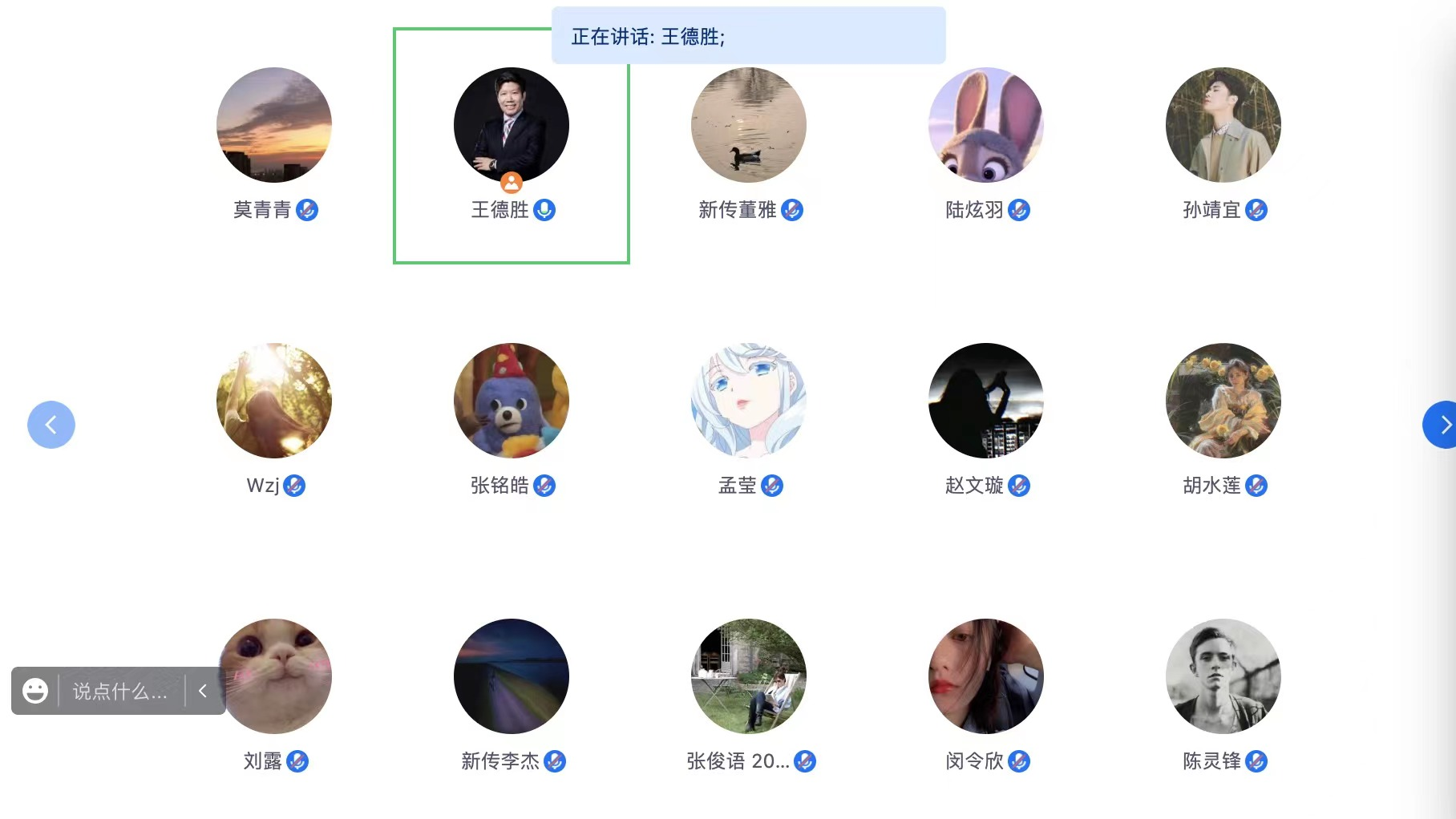Select 赵文璇's dark silhouette avatar
Viewport: 1456px width, 819px height.
pyautogui.click(x=986, y=401)
